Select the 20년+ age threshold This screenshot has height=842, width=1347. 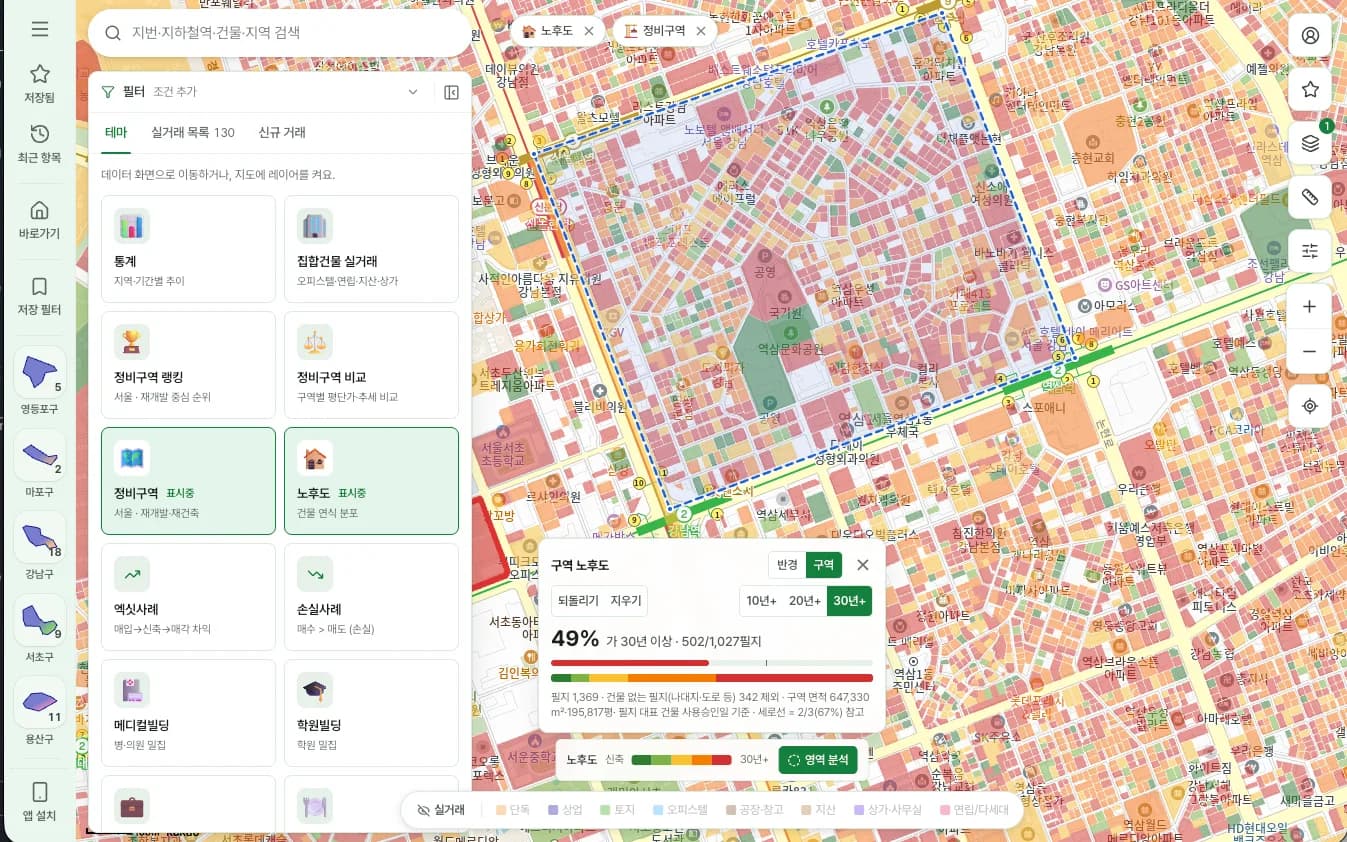coord(805,601)
